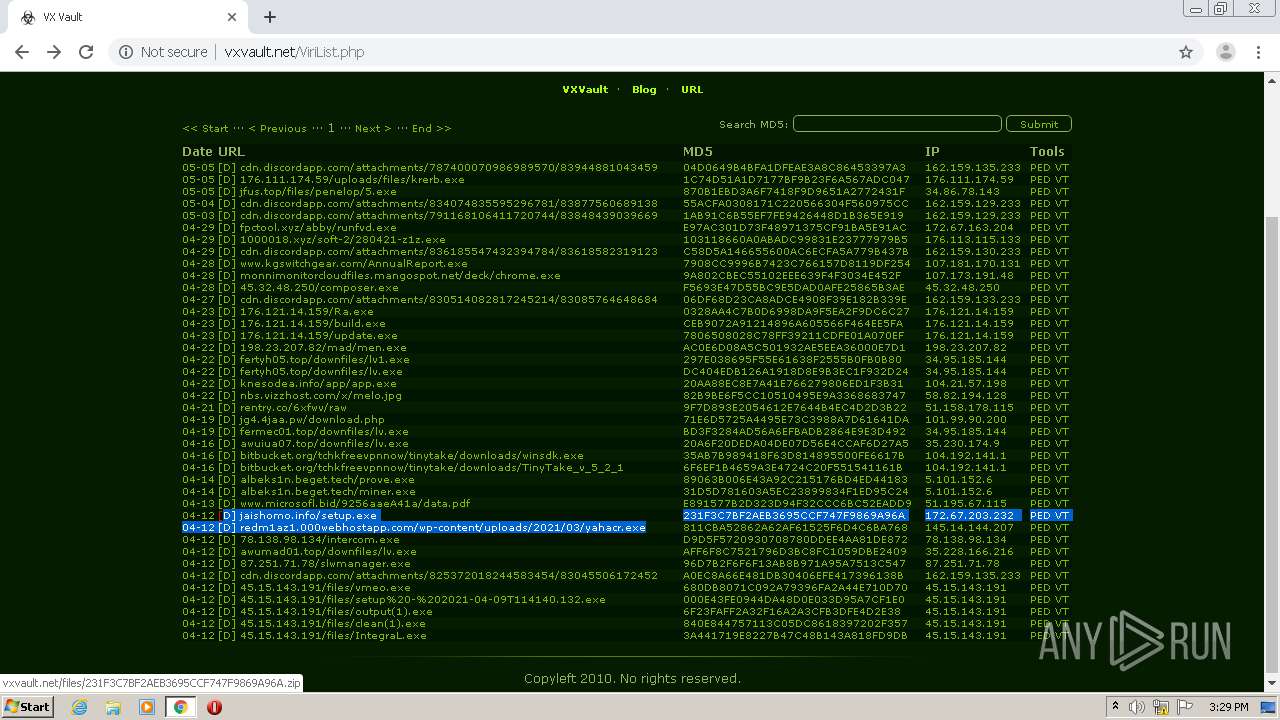Open the volume control in tray
The image size is (1280, 720).
click(x=1138, y=707)
